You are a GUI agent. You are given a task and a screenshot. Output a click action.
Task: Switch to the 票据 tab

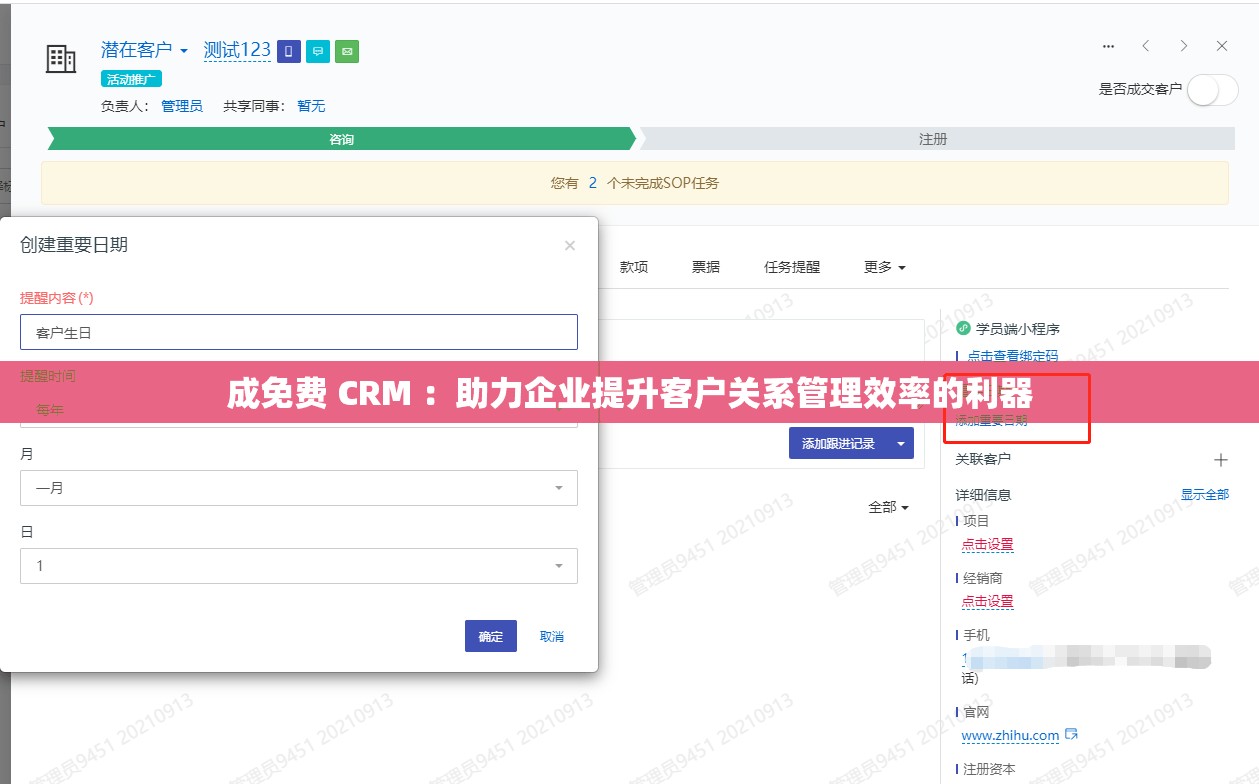pos(704,267)
